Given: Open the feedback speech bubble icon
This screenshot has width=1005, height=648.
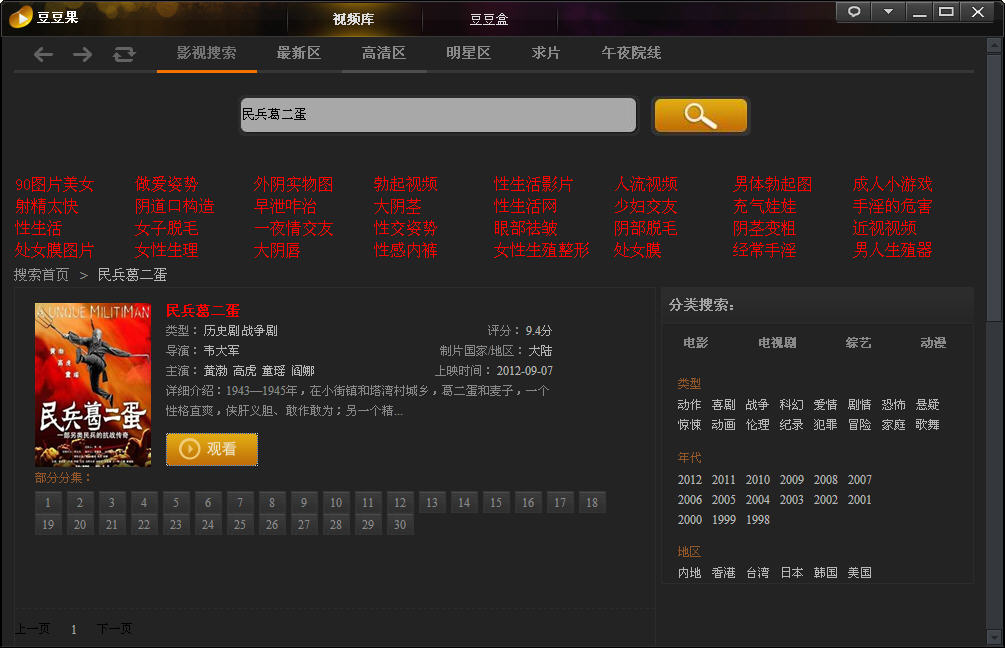Looking at the screenshot, I should click(x=853, y=12).
